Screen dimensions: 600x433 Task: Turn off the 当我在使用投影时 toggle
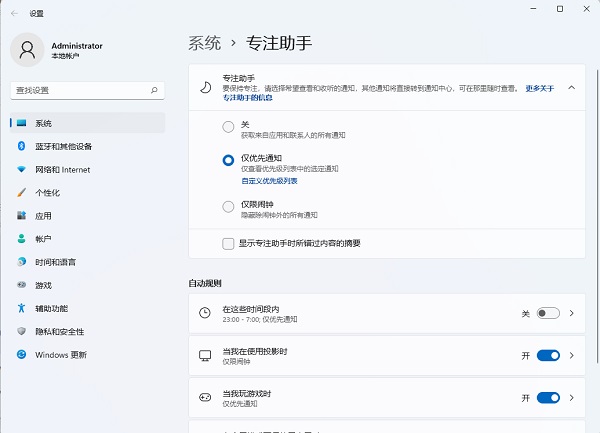tap(547, 355)
